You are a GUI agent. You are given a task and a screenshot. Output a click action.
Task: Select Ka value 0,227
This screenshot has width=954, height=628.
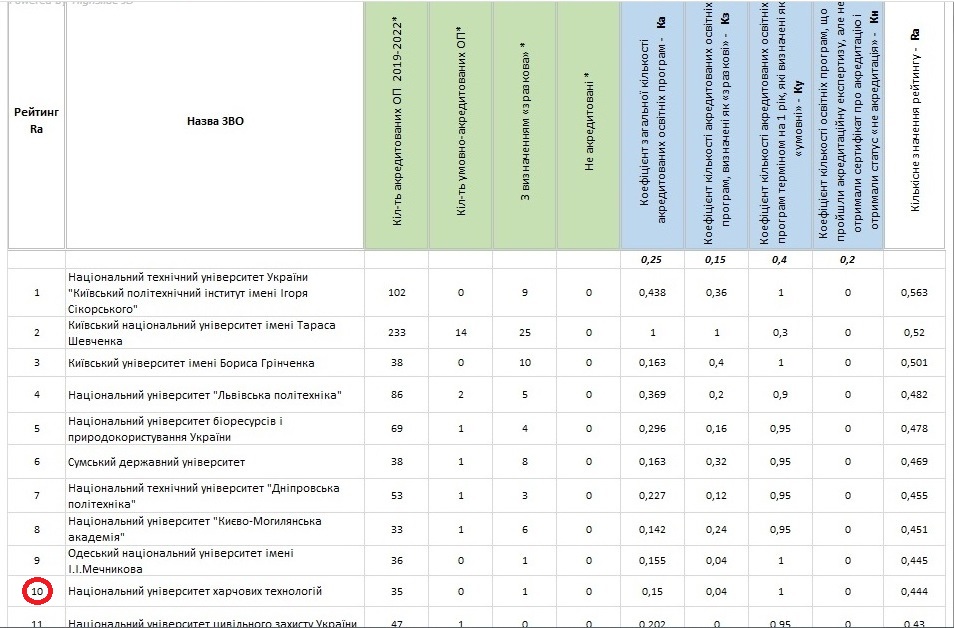tap(652, 495)
